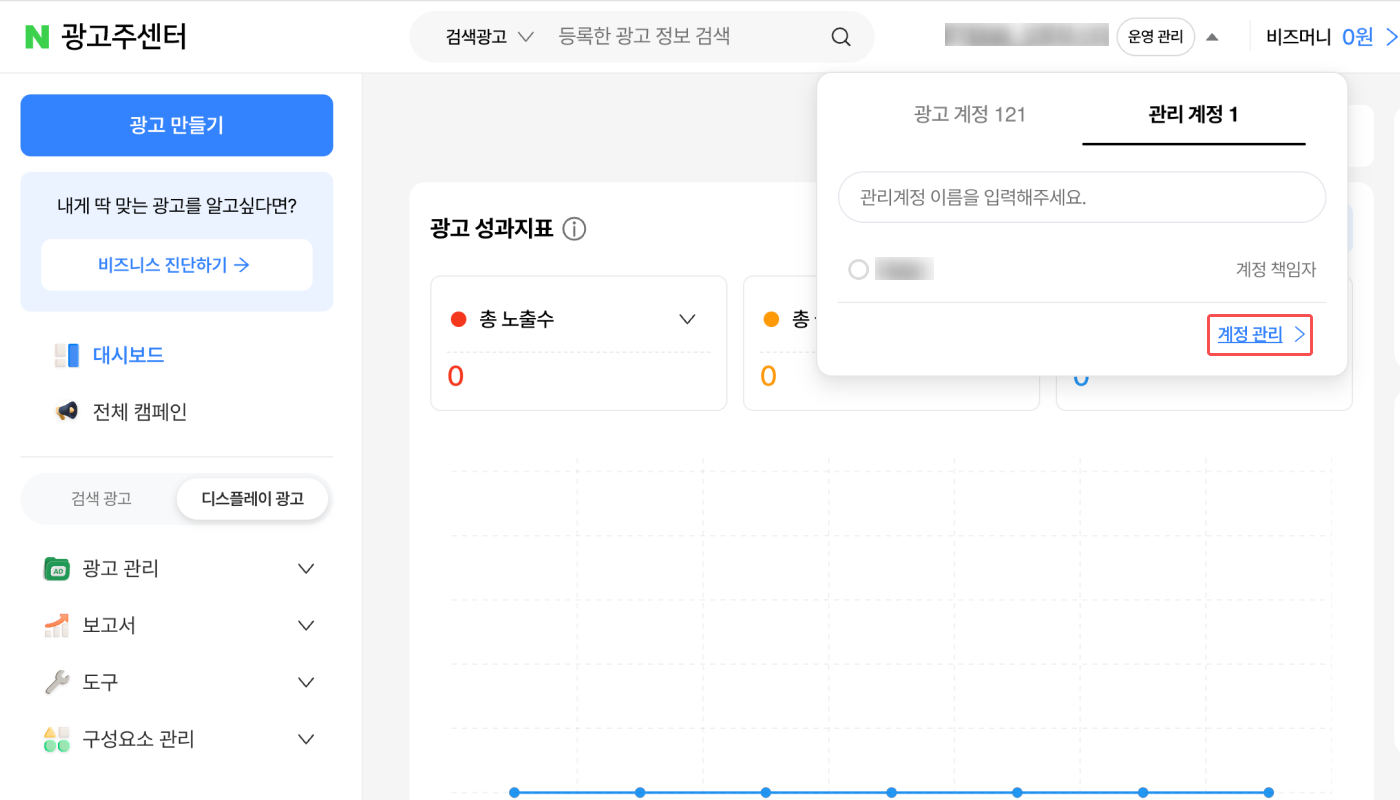The width and height of the screenshot is (1400, 800).
Task: Click the info icon beside 광고 성과지표
Action: point(574,229)
